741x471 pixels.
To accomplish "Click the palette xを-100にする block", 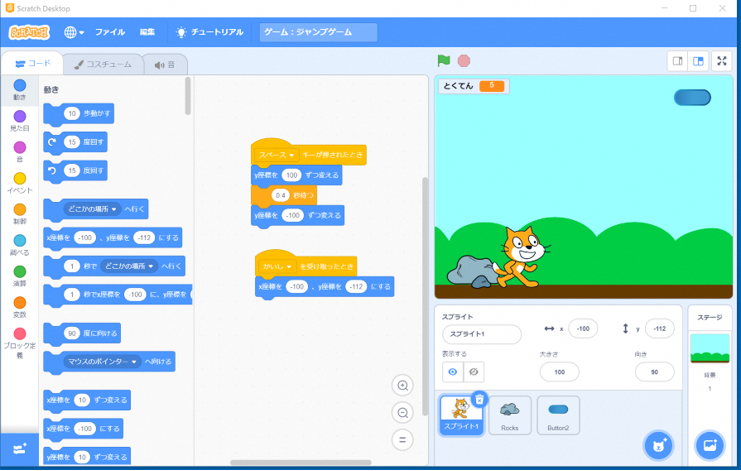I will tap(83, 429).
